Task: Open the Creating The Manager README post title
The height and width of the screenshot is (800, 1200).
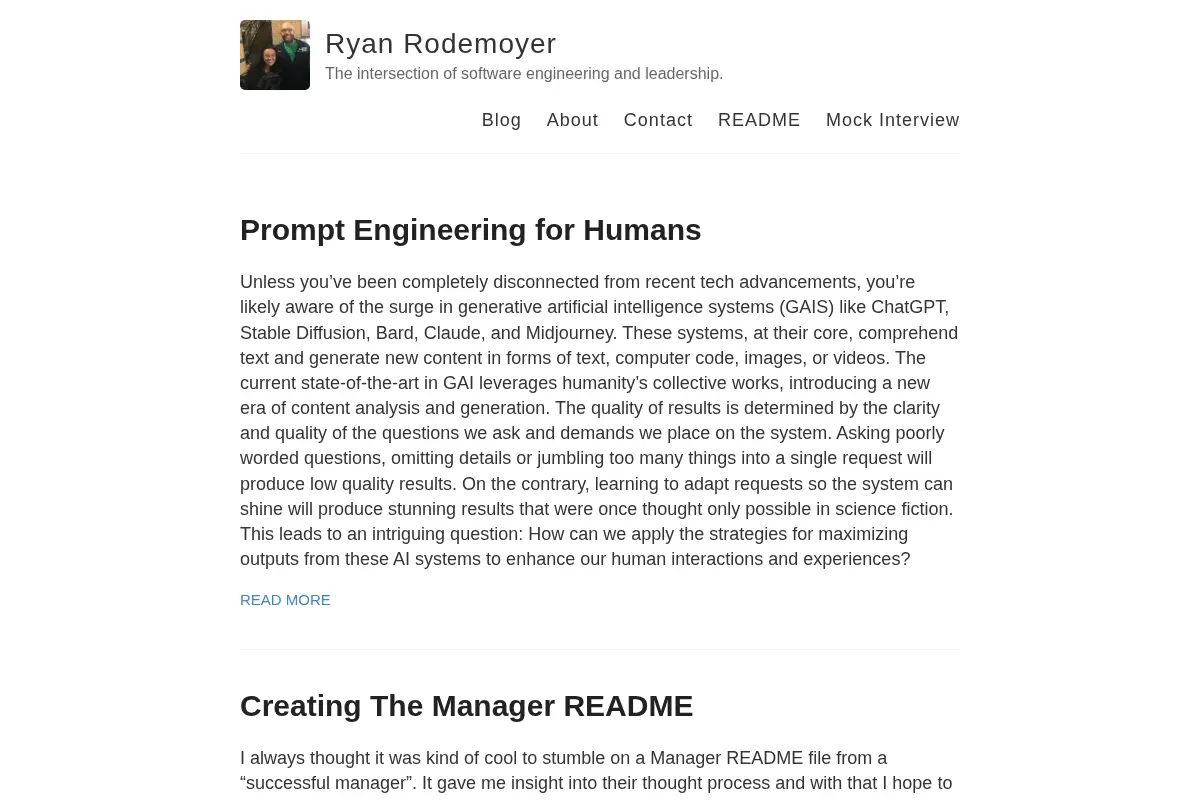Action: point(466,706)
